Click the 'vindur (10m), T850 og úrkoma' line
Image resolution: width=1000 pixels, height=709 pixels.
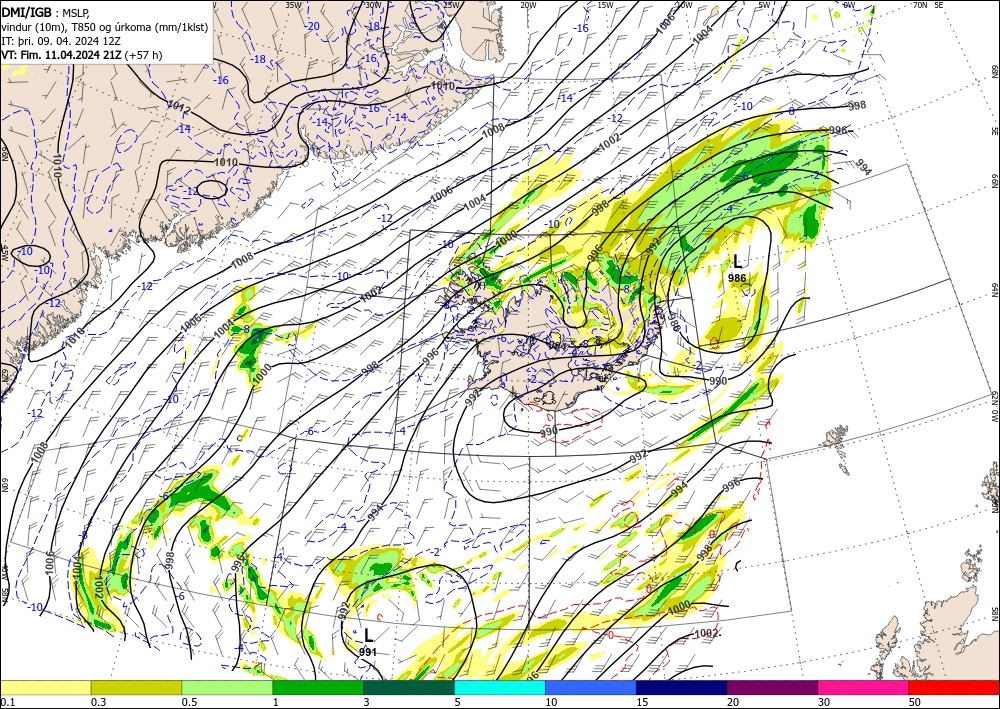click(104, 27)
